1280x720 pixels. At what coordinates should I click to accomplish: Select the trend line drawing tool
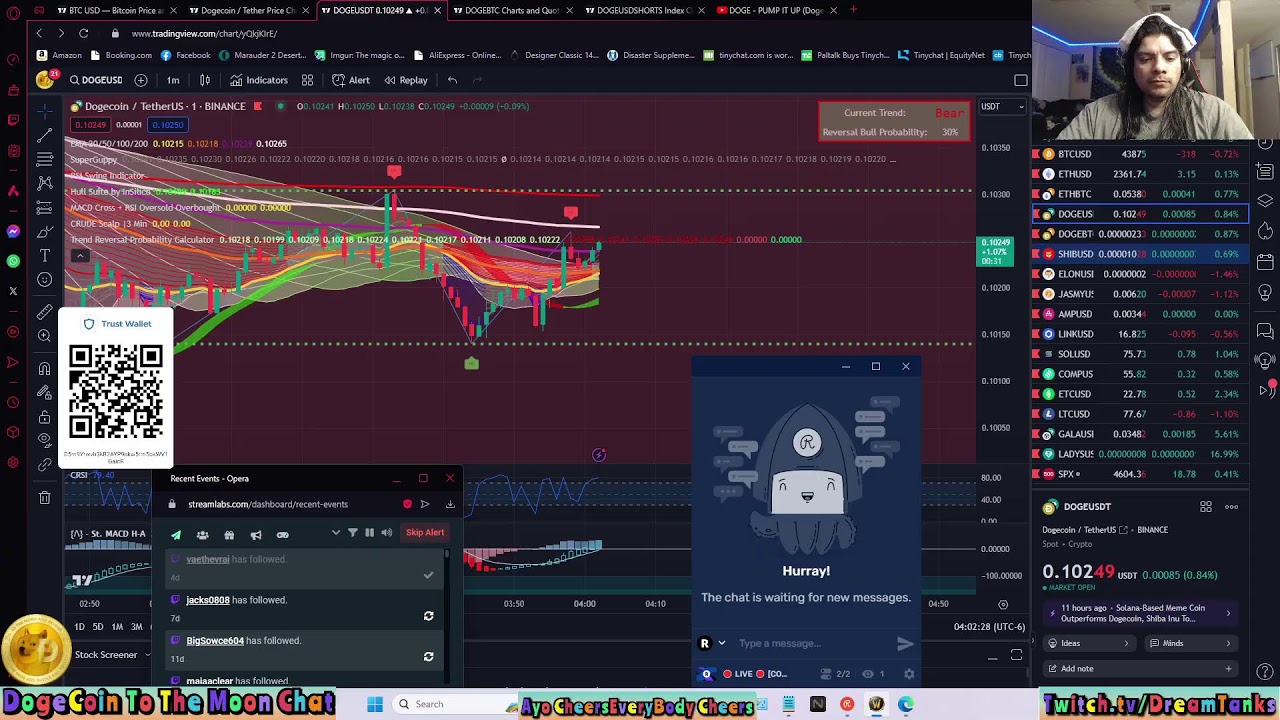pos(44,134)
